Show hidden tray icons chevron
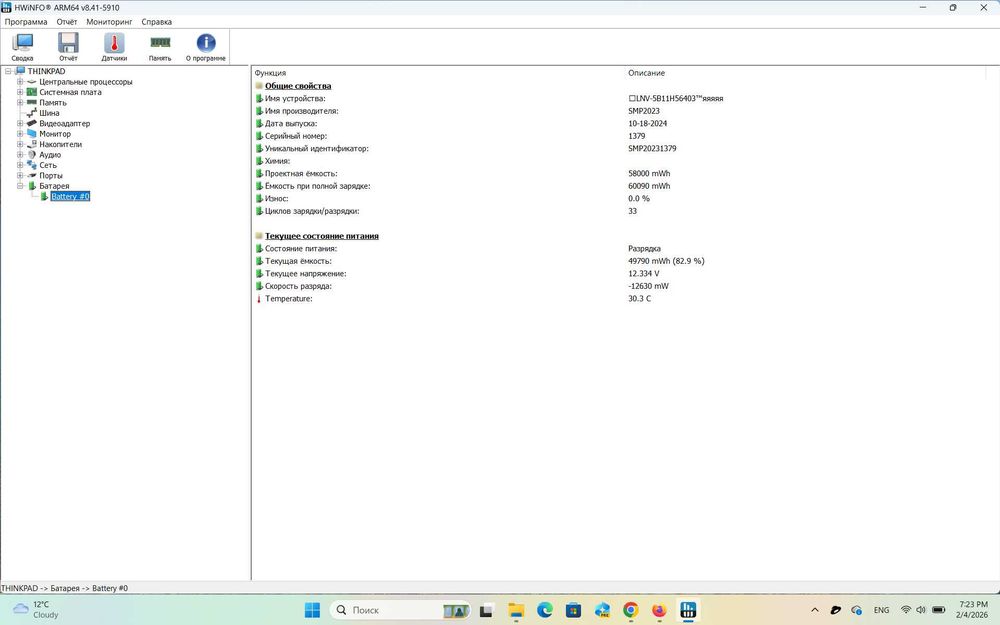 [814, 610]
